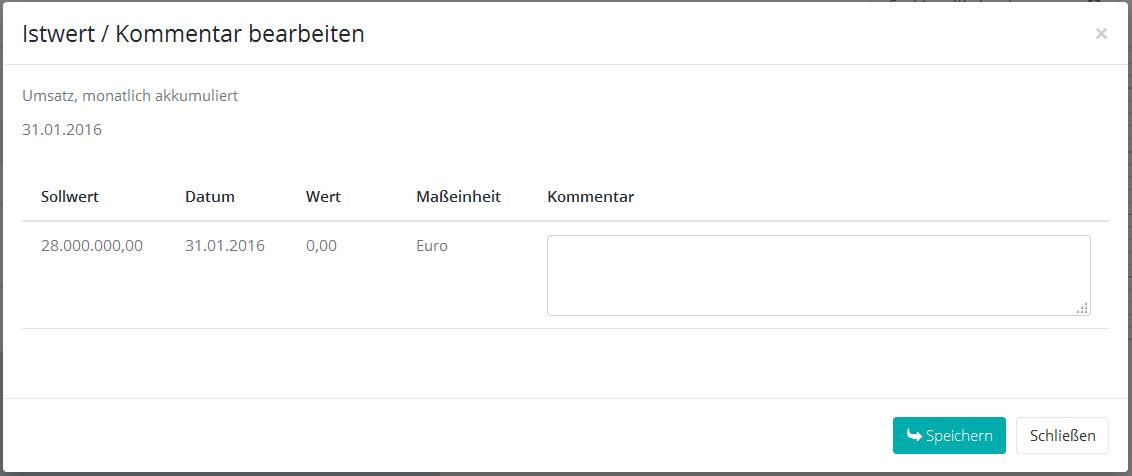This screenshot has width=1132, height=476.
Task: Click the Sollwert column header
Action: [70, 197]
